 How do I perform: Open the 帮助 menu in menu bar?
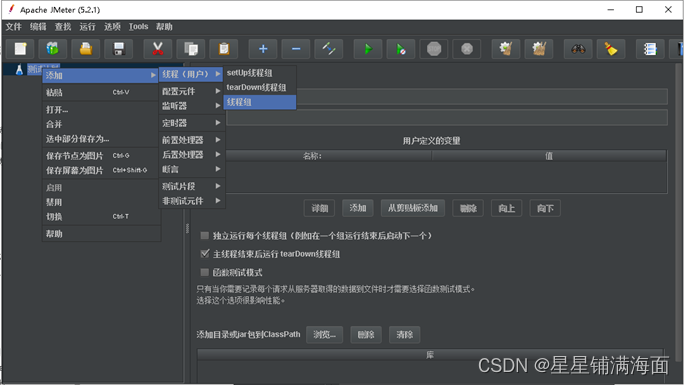[164, 27]
